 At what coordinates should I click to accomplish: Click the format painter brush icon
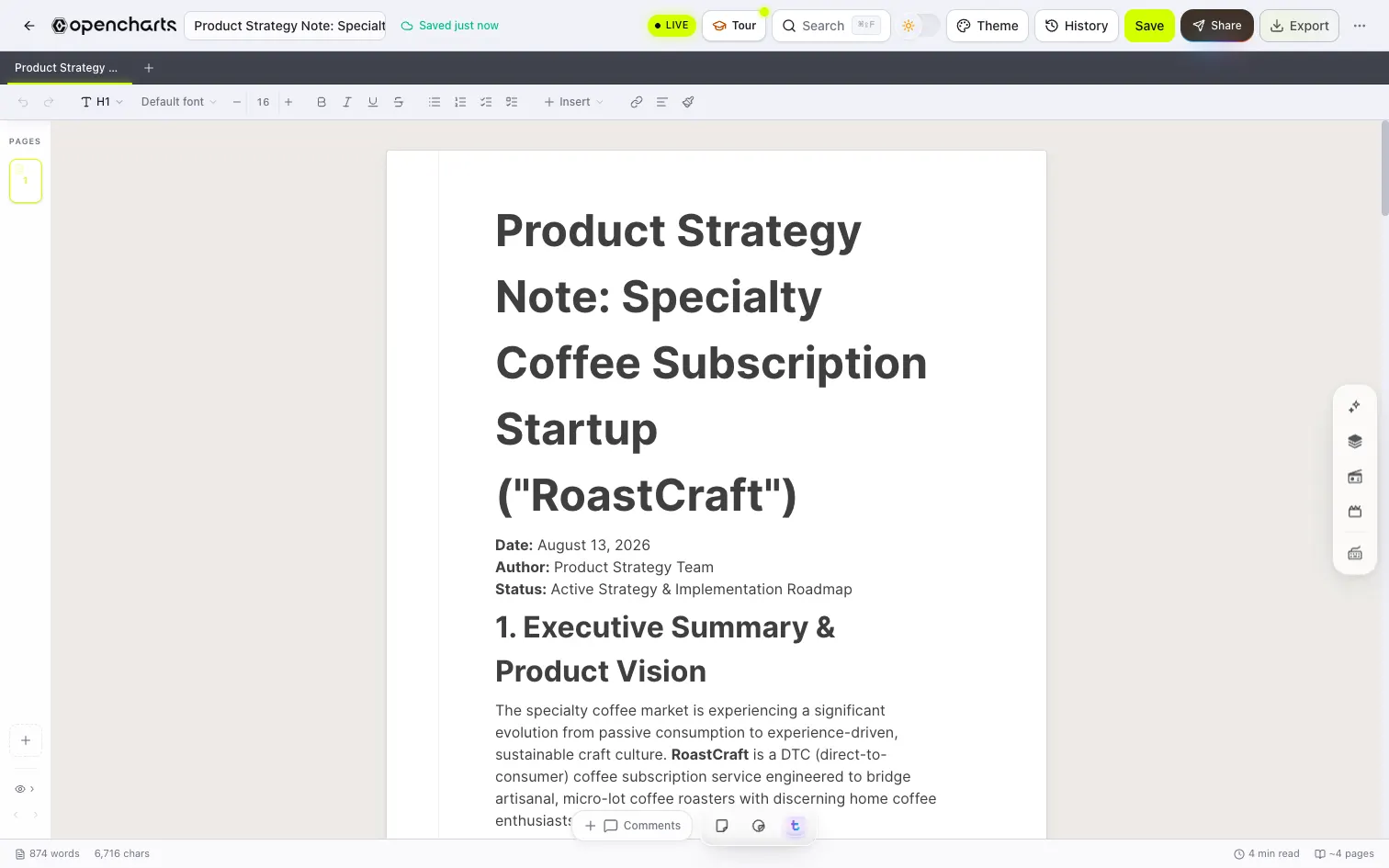point(688,102)
